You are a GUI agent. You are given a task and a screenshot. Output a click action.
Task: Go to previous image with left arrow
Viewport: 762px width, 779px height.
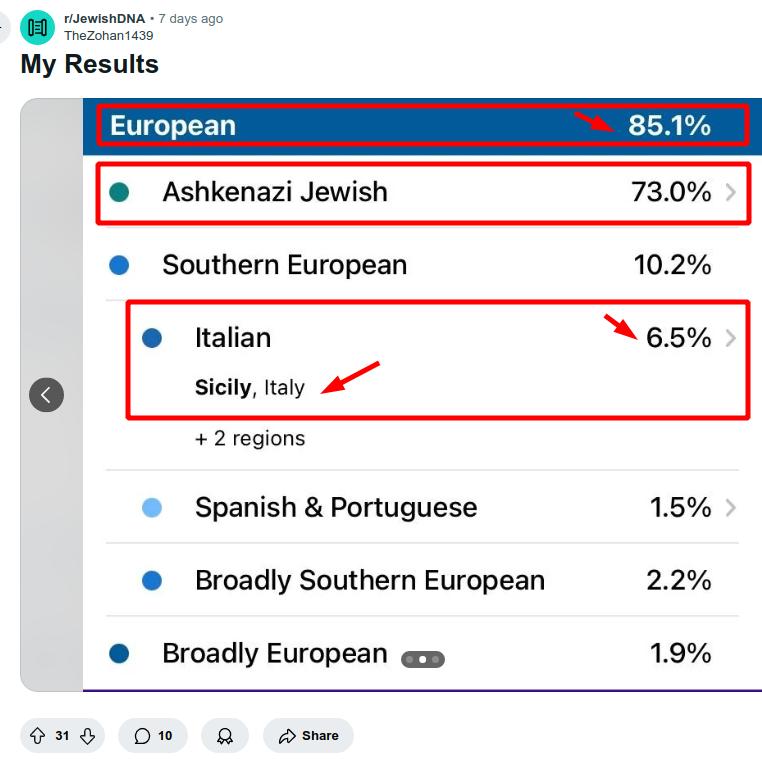46,394
